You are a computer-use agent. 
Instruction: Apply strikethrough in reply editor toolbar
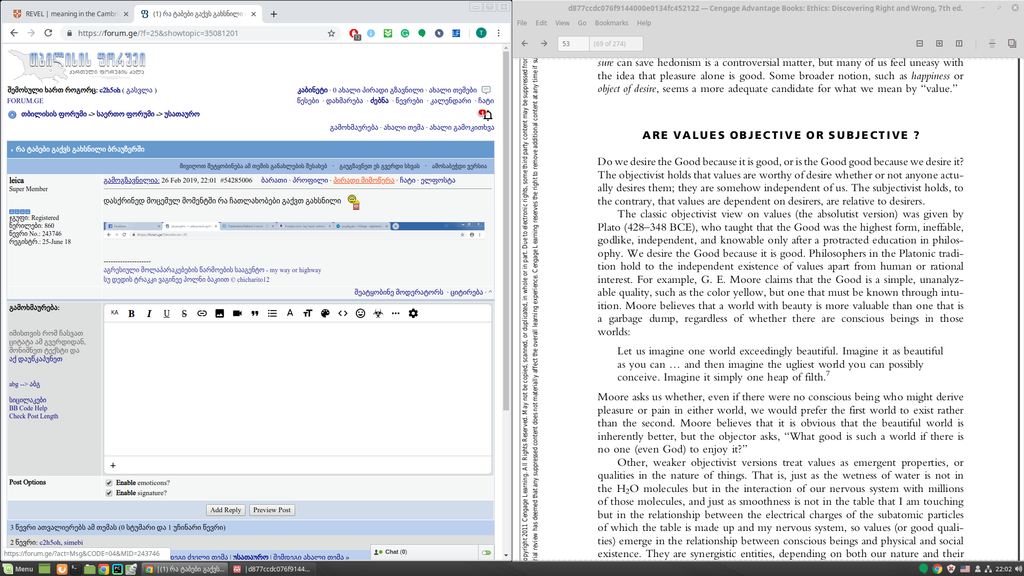[184, 313]
